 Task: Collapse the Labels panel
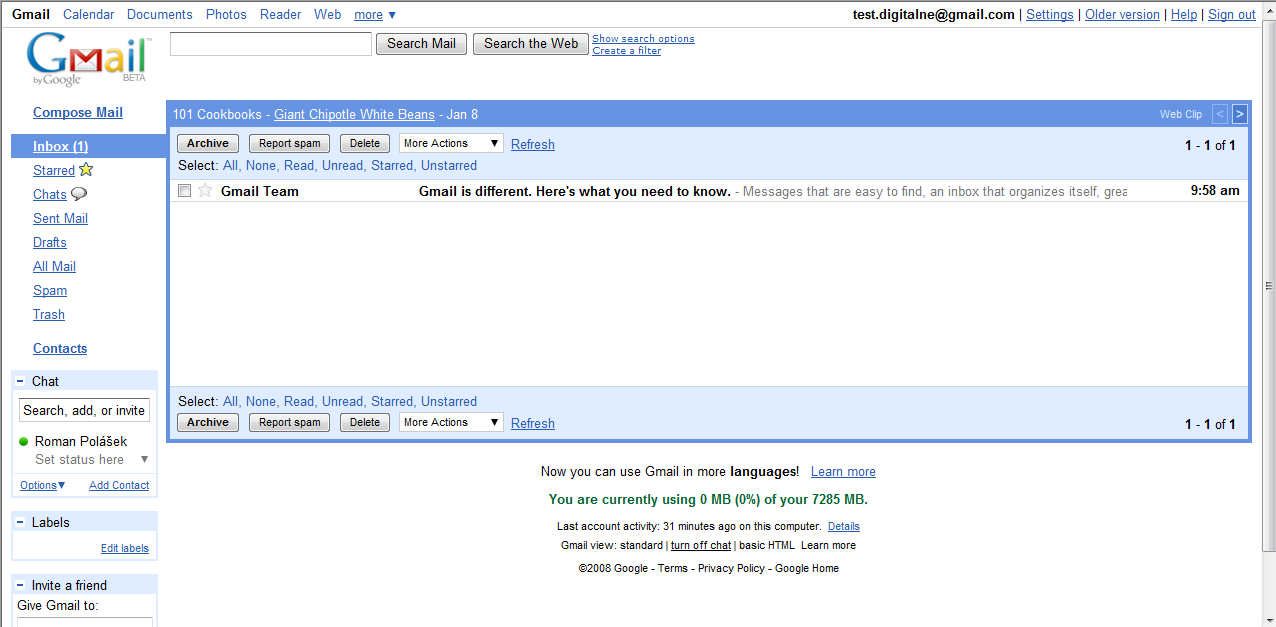point(20,522)
